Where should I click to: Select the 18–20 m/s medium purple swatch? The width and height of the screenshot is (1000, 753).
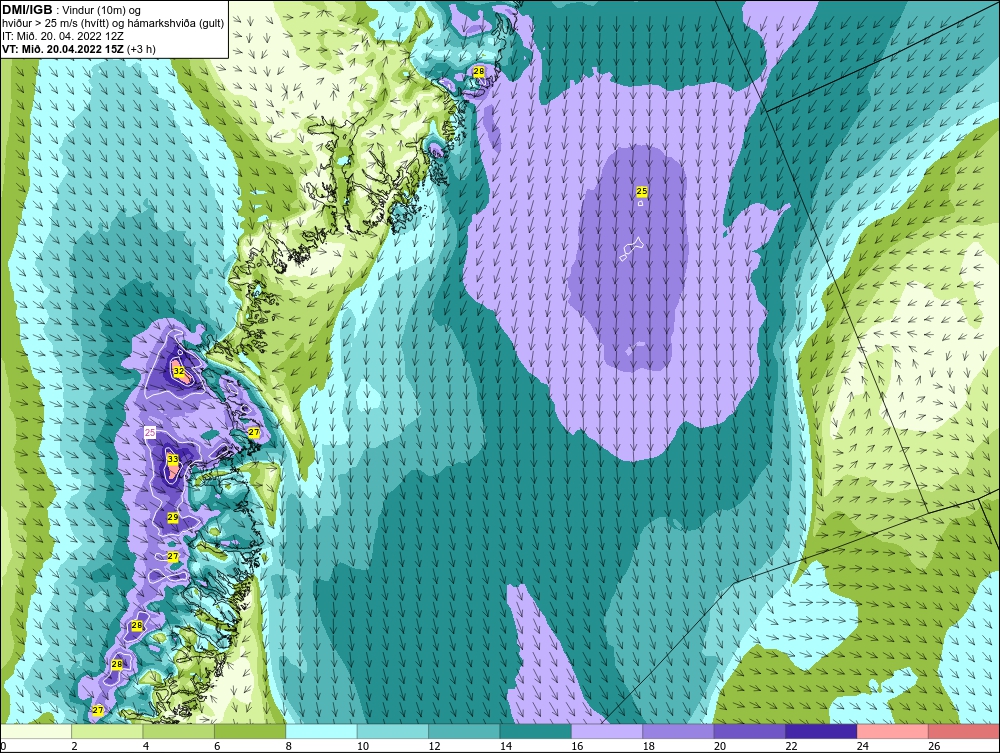coord(679,731)
